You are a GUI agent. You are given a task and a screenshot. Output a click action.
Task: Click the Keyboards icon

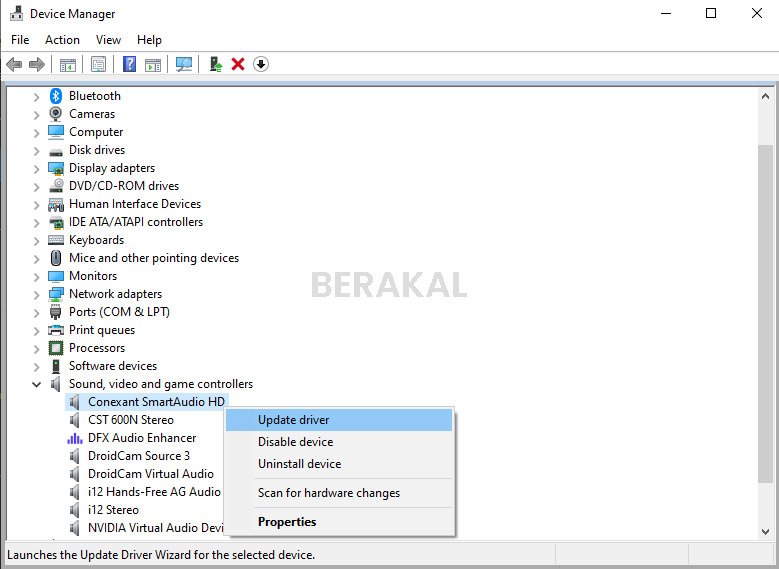coord(56,240)
